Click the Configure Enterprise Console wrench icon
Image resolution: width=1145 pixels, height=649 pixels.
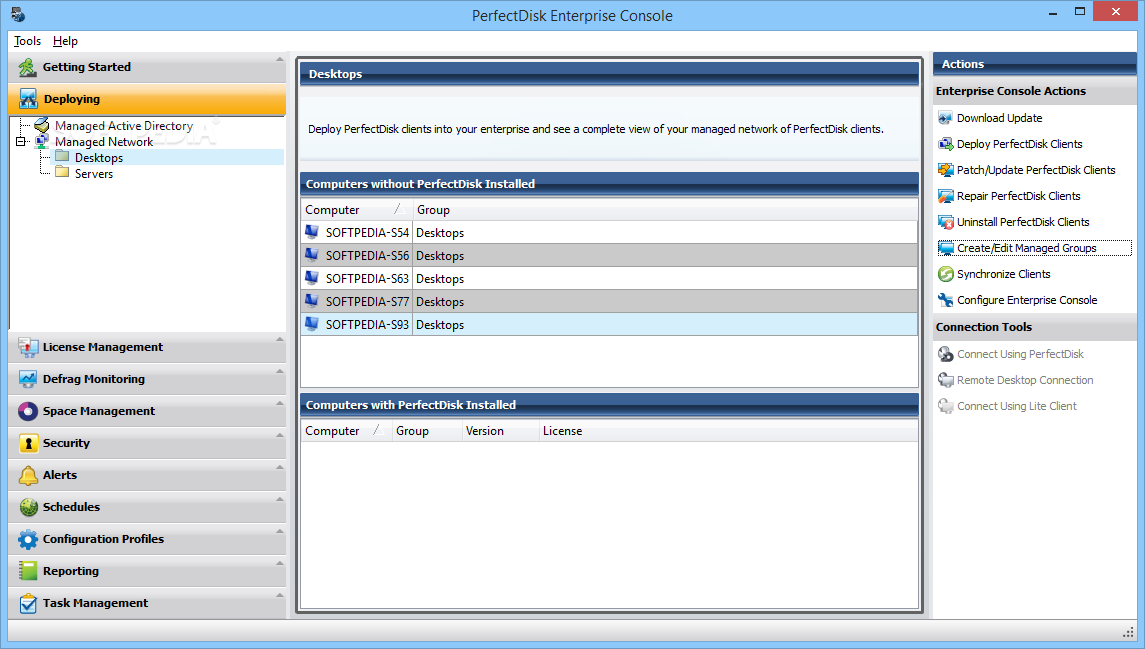[946, 300]
